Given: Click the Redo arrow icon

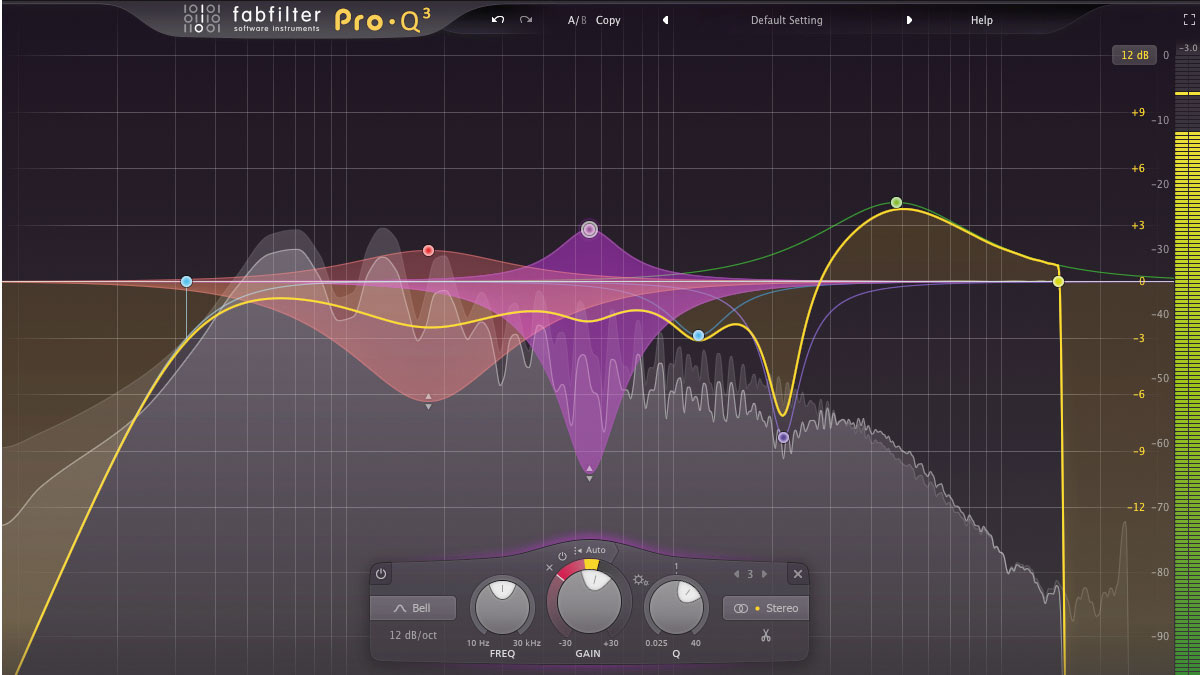Looking at the screenshot, I should (525, 20).
